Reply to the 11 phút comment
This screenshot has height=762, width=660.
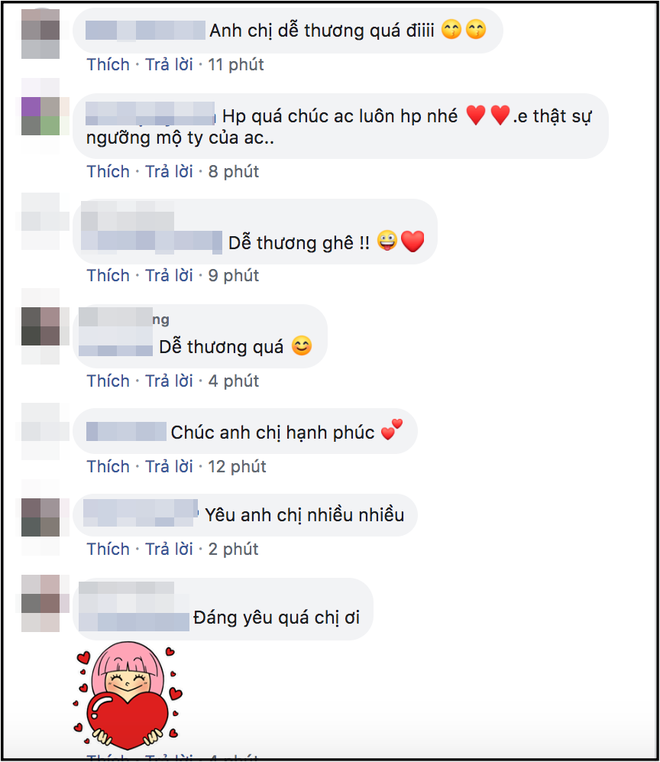(x=169, y=65)
